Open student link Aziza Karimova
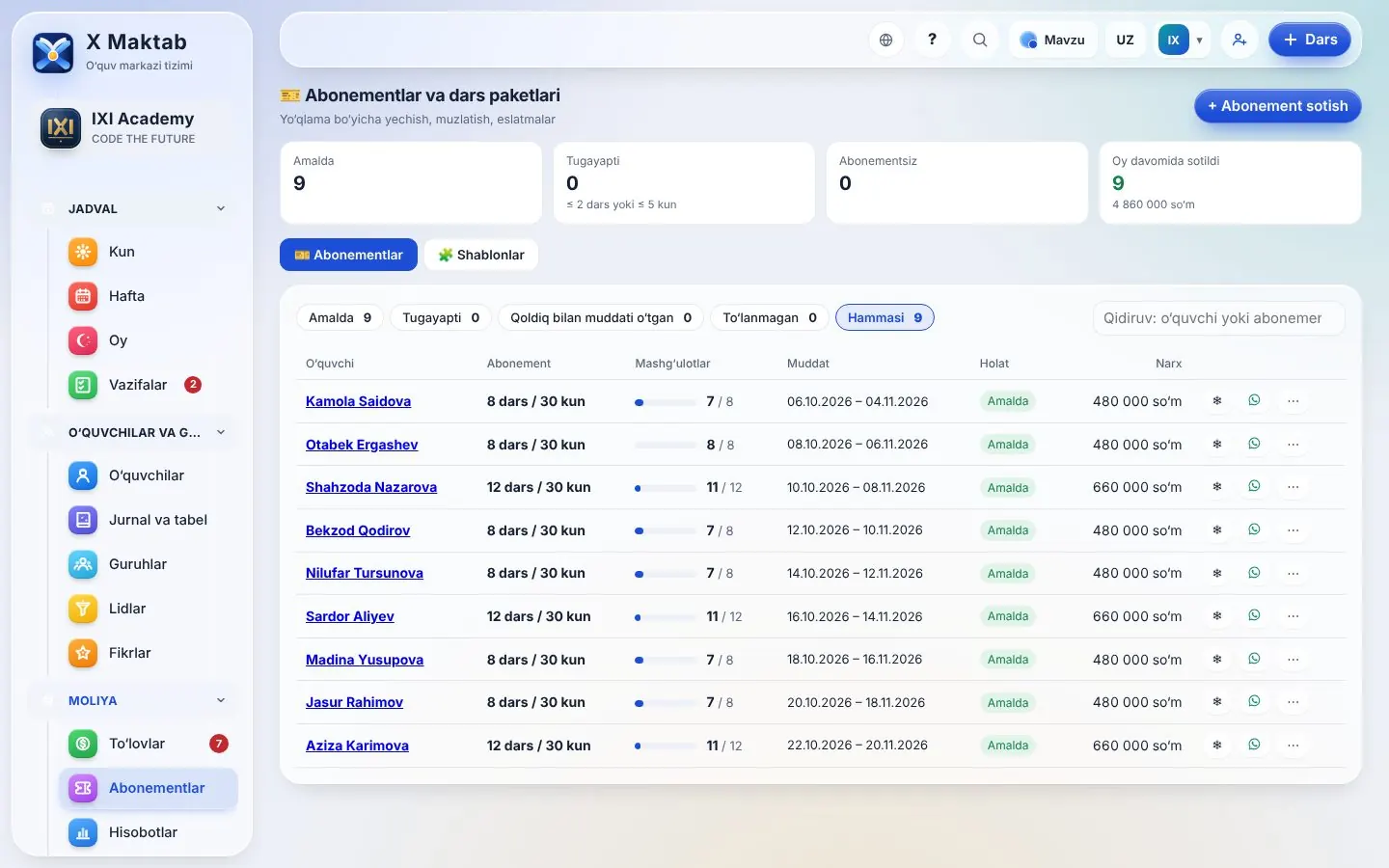This screenshot has width=1389, height=868. pos(357,746)
